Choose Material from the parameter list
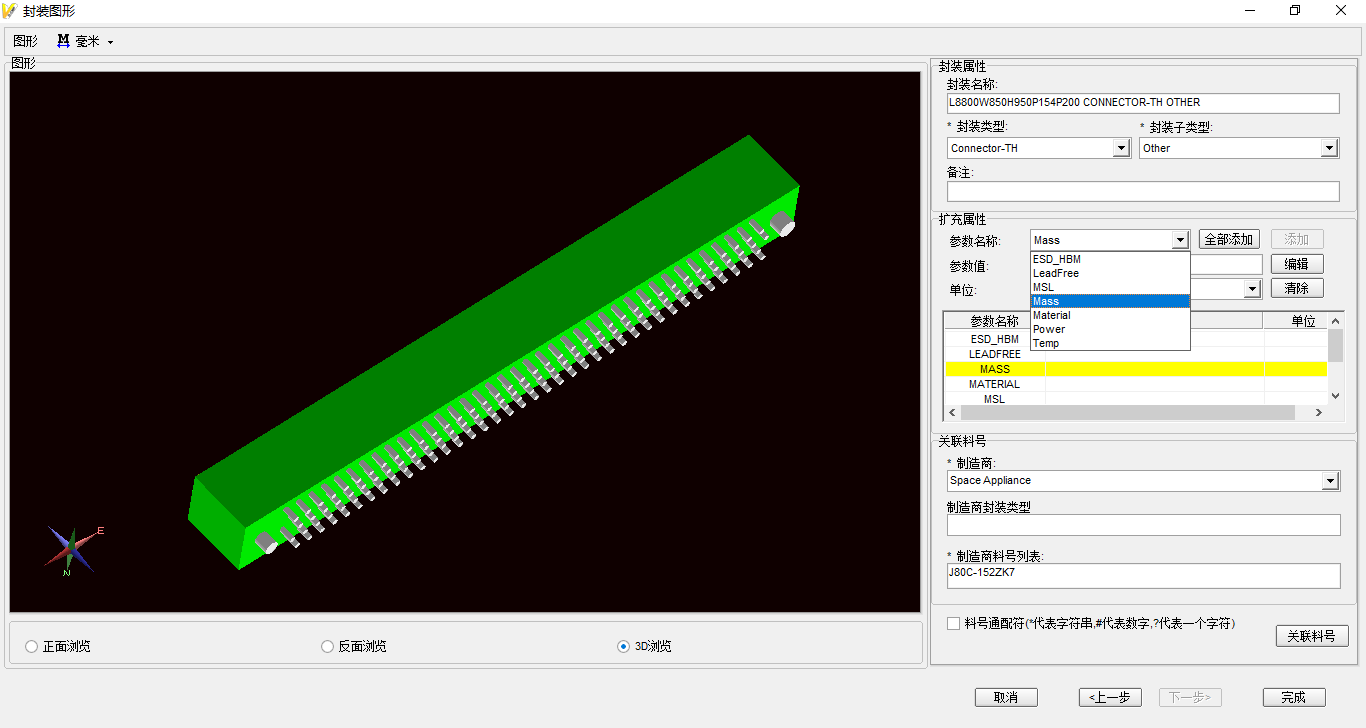This screenshot has width=1366, height=728. (x=1052, y=315)
